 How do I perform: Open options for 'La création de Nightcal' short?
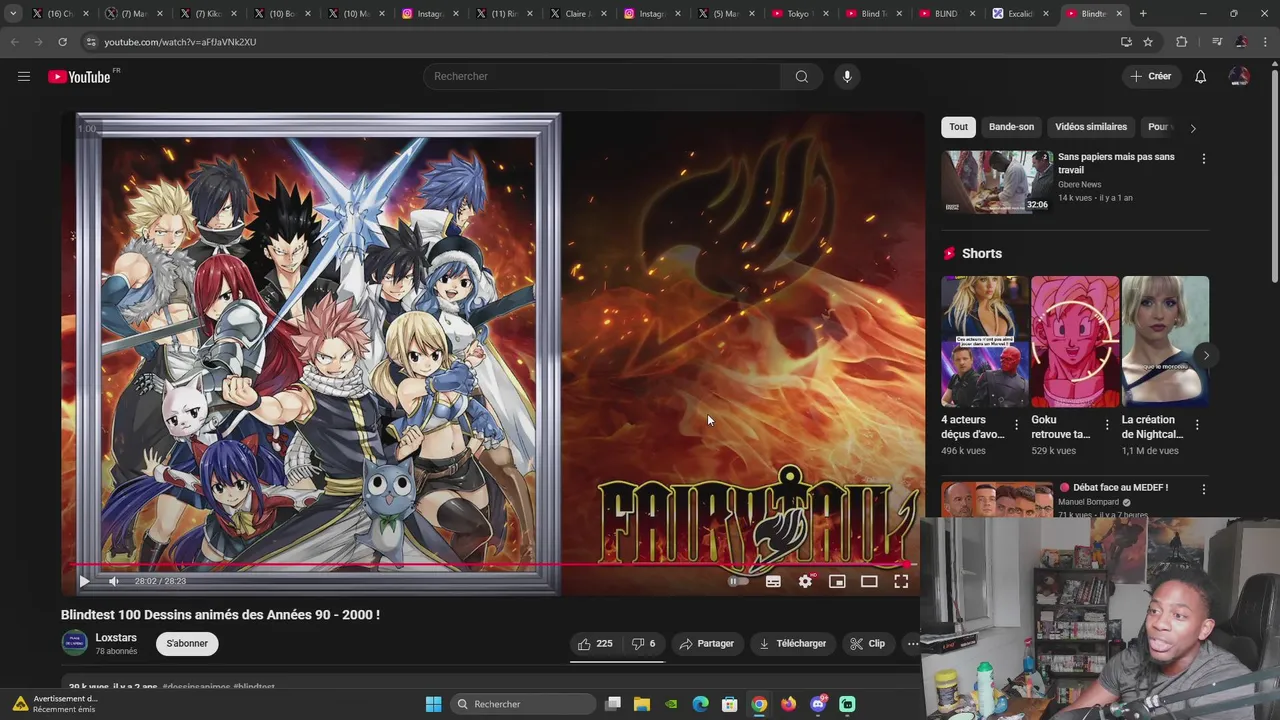(1197, 425)
